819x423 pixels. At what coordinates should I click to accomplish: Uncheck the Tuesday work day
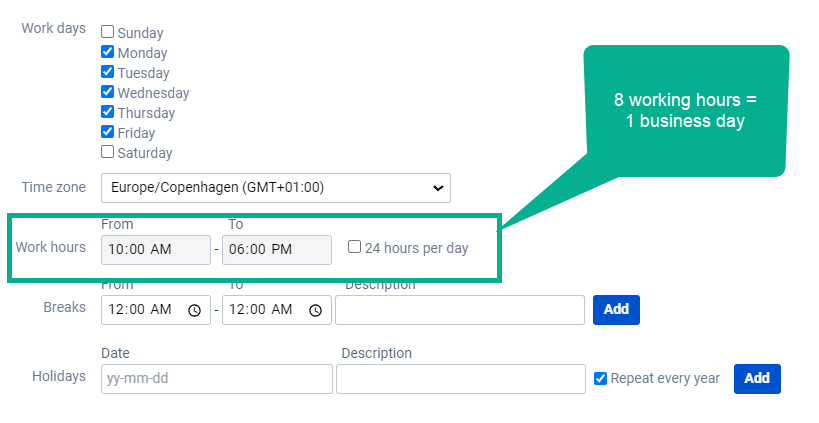coord(108,72)
